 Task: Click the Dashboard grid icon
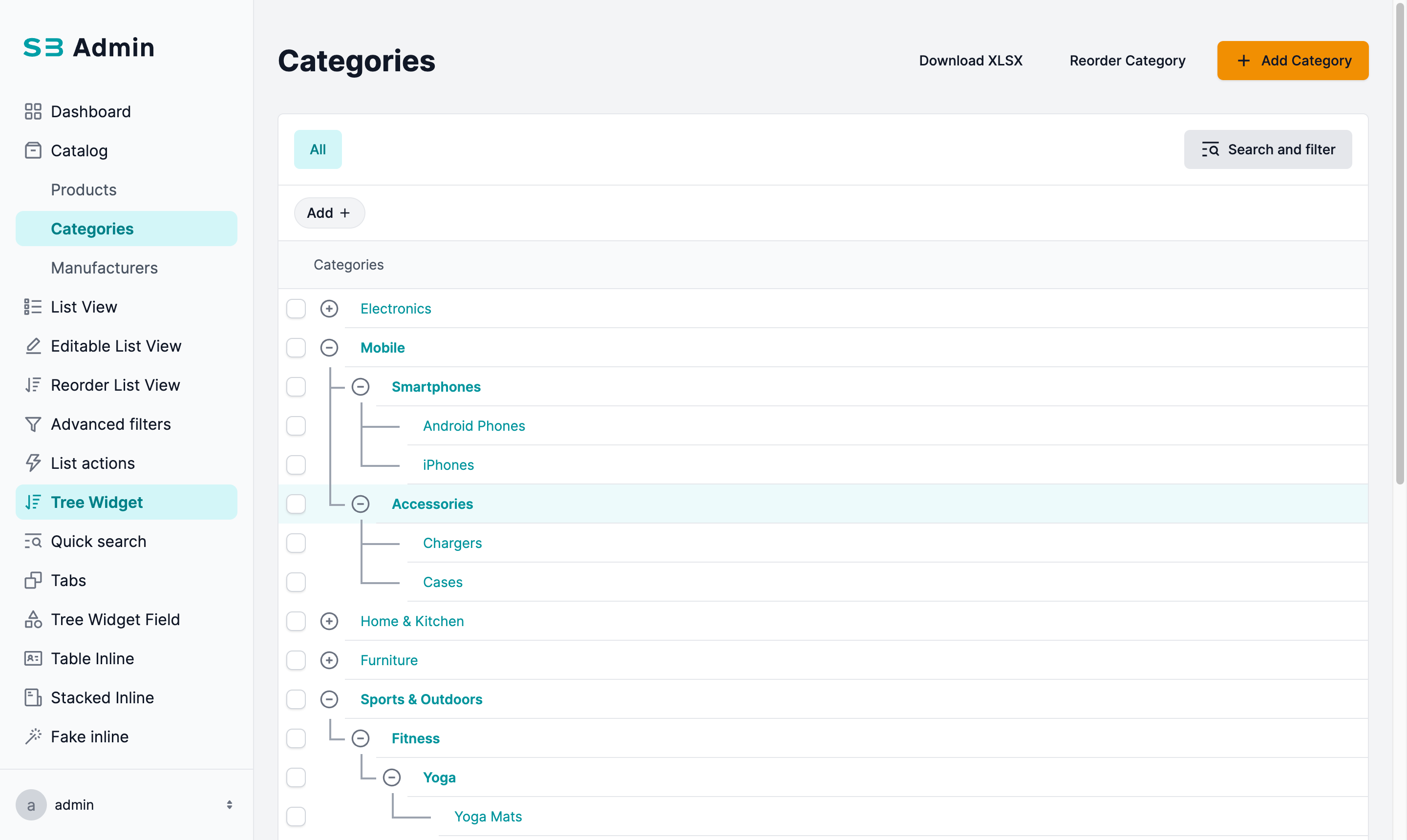(33, 111)
